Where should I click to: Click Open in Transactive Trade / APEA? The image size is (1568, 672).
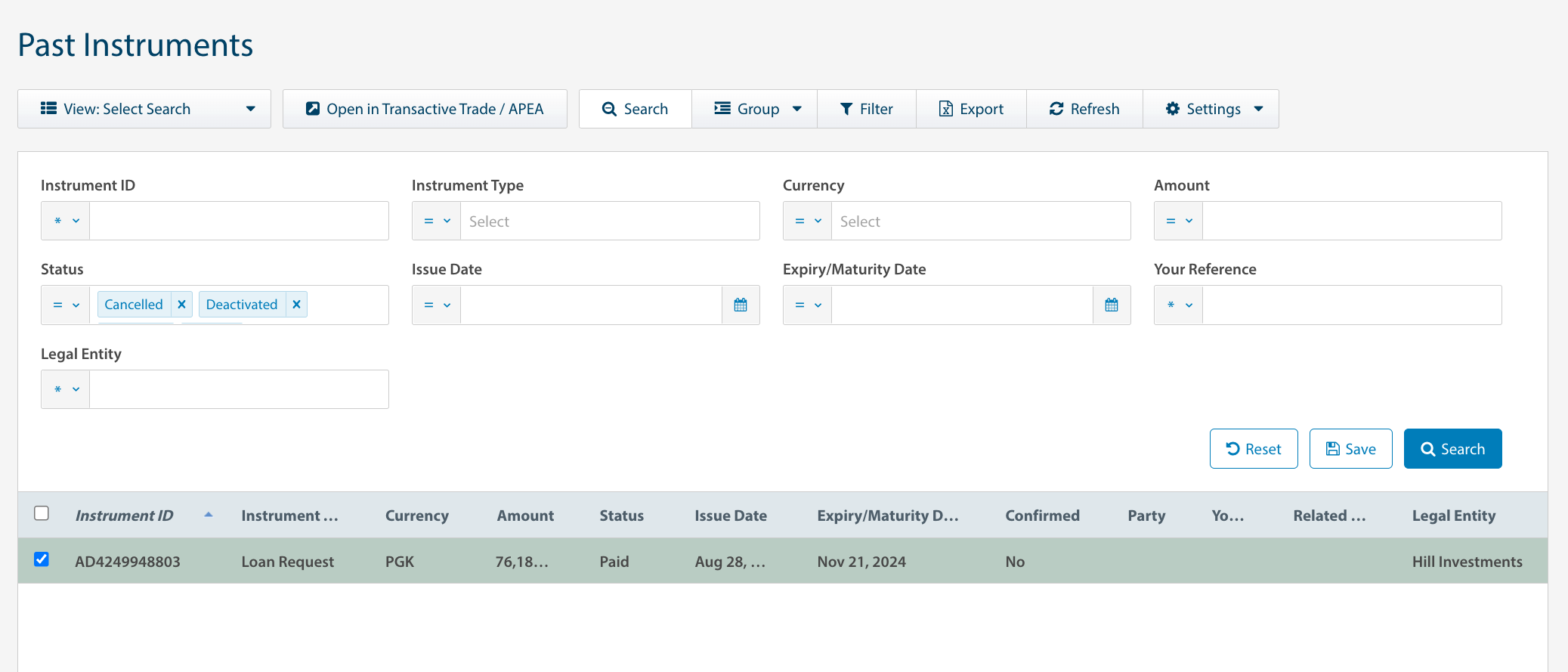(x=425, y=109)
